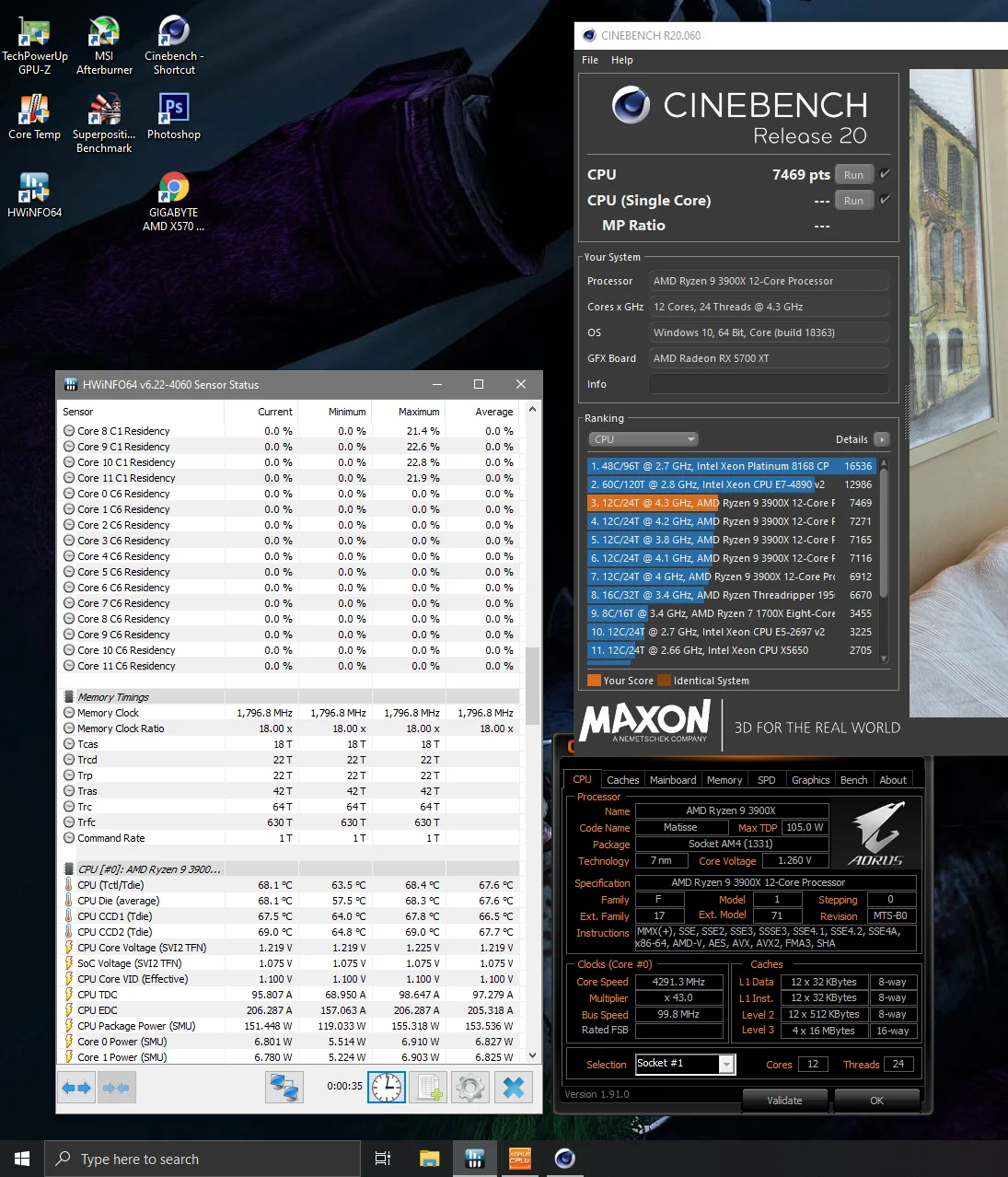Image resolution: width=1008 pixels, height=1177 pixels.
Task: Open the TechPowerUp GPU-Z desktop icon
Action: 35,46
